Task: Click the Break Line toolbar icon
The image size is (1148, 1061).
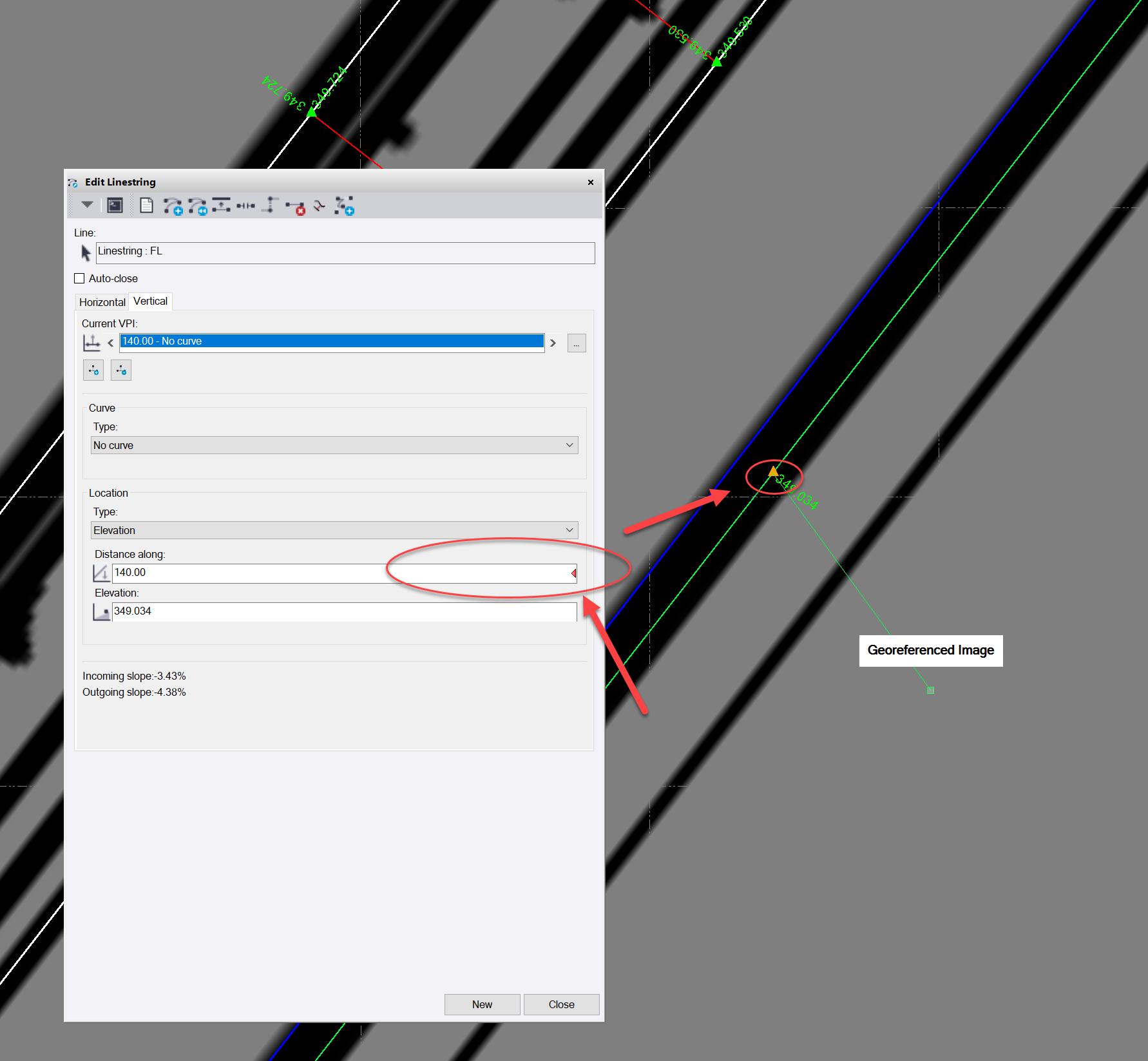Action: [x=245, y=206]
